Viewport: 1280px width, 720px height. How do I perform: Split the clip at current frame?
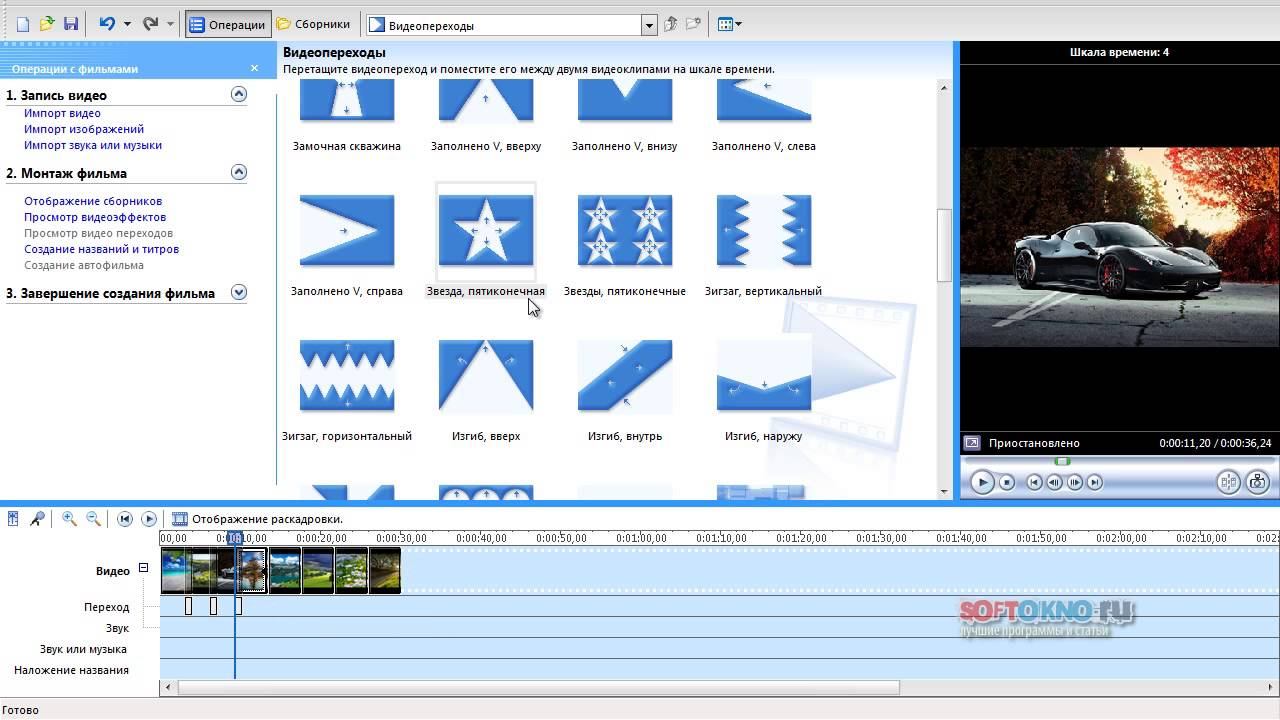pos(1229,482)
